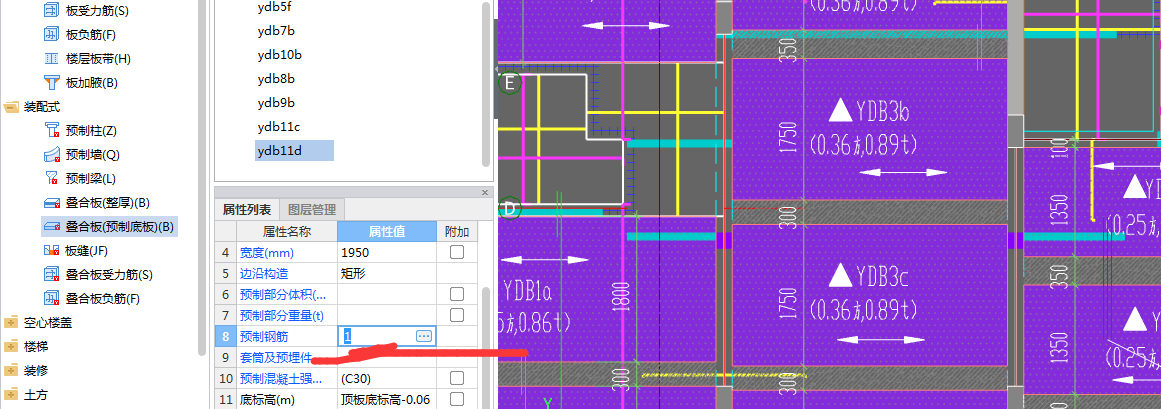The image size is (1161, 409).
Task: Expand the 土方 folder node
Action: [x=11, y=394]
